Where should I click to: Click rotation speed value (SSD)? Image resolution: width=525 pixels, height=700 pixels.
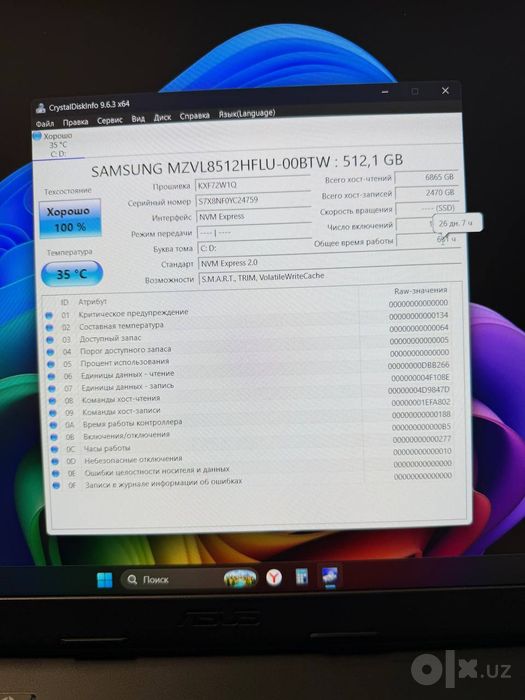[x=427, y=208]
